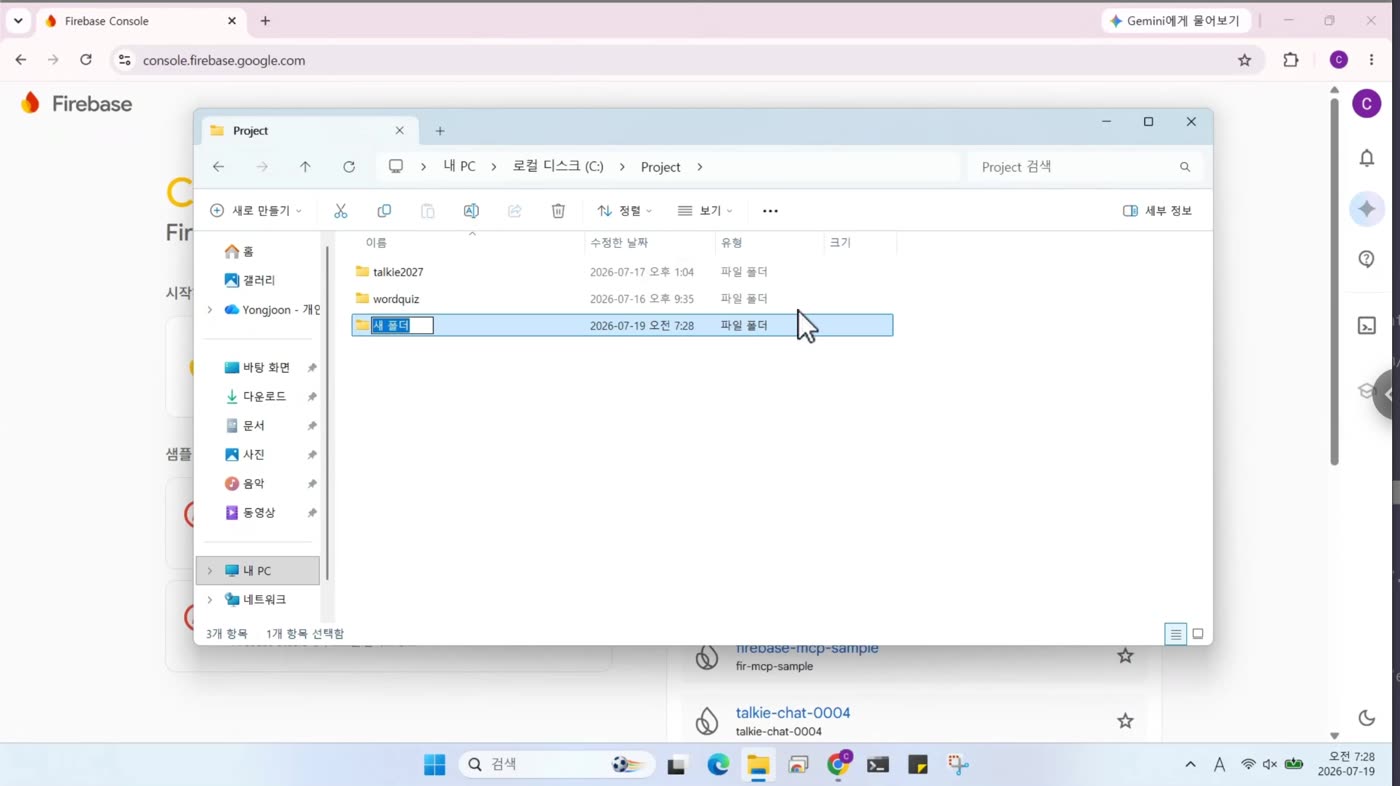This screenshot has width=1400, height=786.
Task: Click the Firebase logo
Action: [76, 103]
